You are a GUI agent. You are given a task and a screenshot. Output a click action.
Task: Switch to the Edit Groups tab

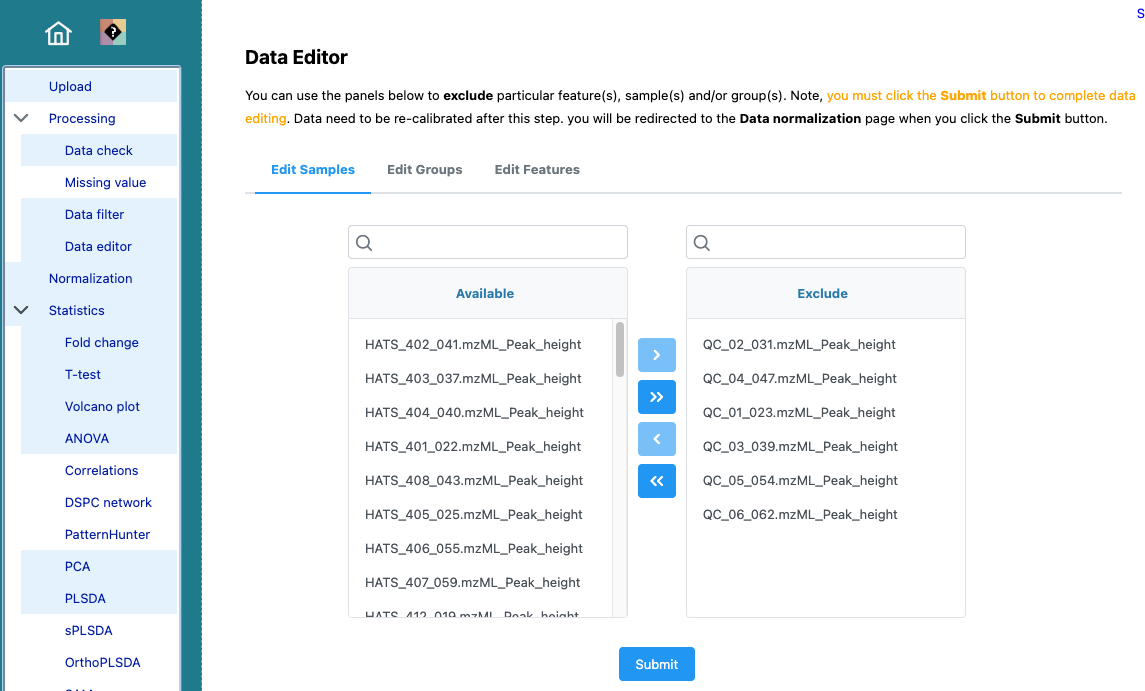(x=424, y=169)
